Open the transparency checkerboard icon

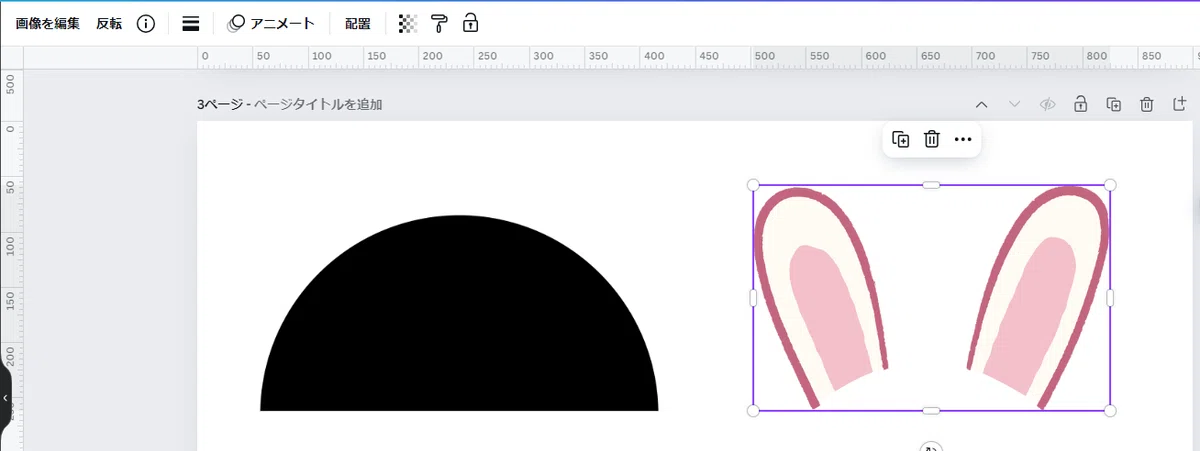tap(407, 23)
